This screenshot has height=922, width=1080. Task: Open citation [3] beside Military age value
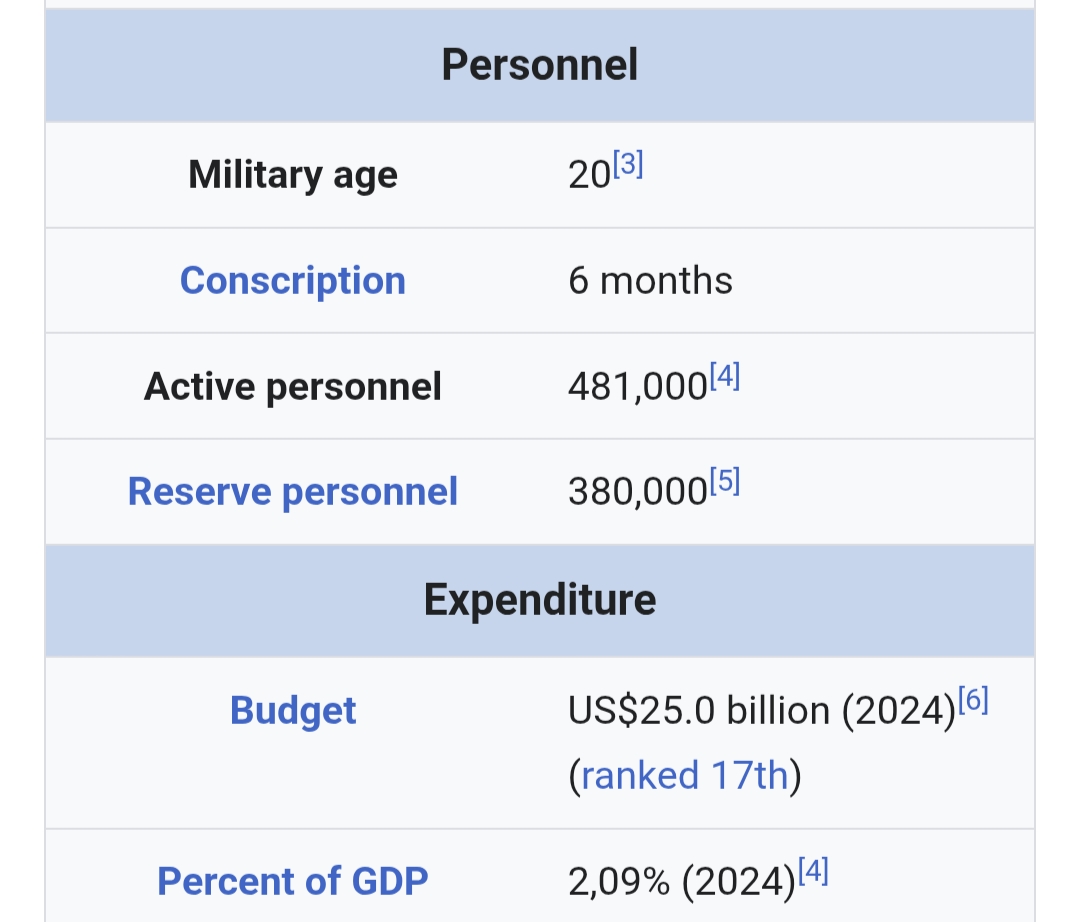click(x=627, y=165)
